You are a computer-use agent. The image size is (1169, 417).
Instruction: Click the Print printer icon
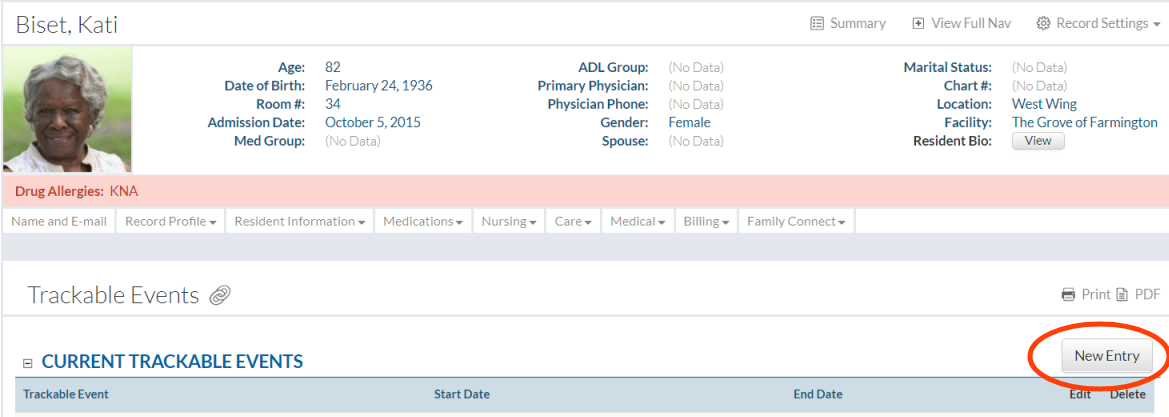1068,295
